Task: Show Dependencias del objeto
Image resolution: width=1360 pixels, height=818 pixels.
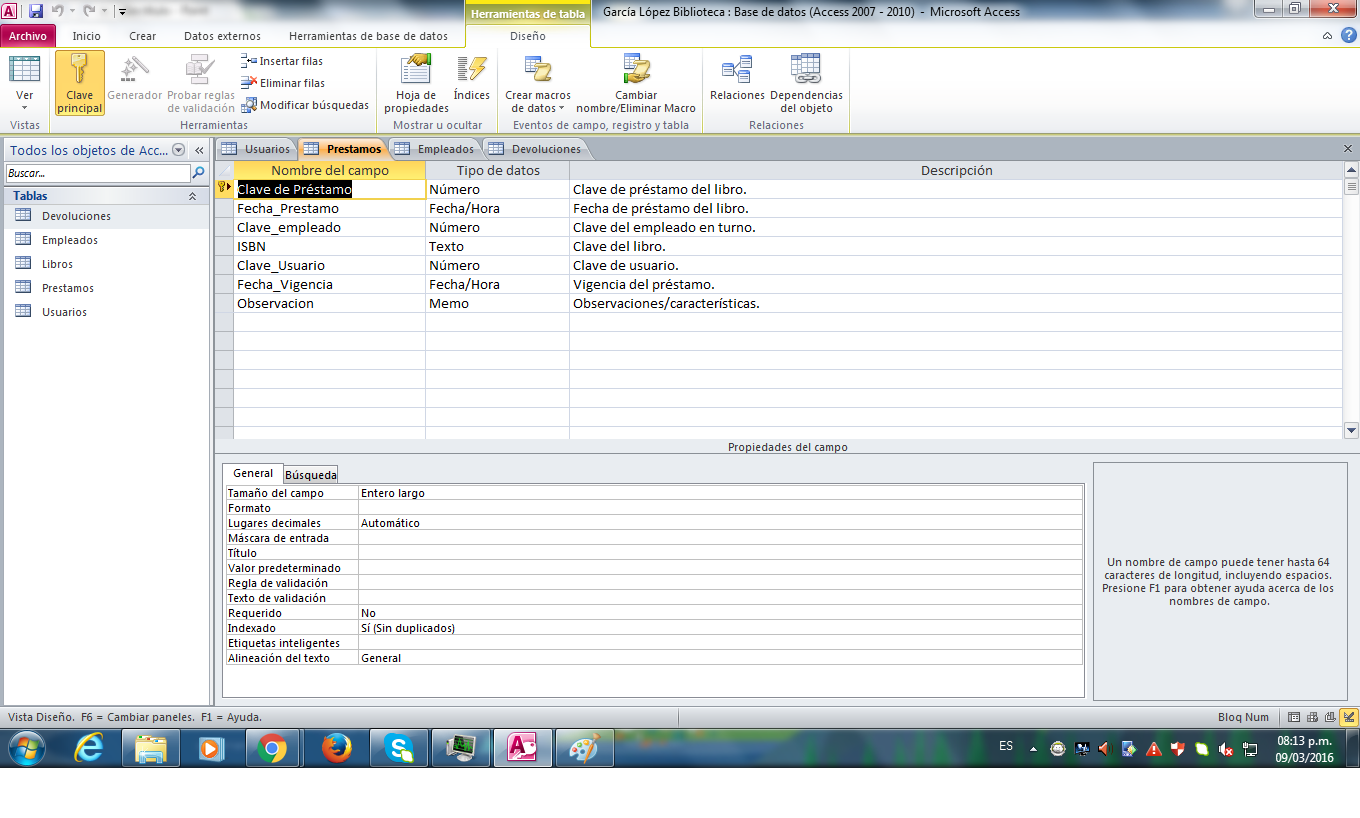Action: [806, 83]
